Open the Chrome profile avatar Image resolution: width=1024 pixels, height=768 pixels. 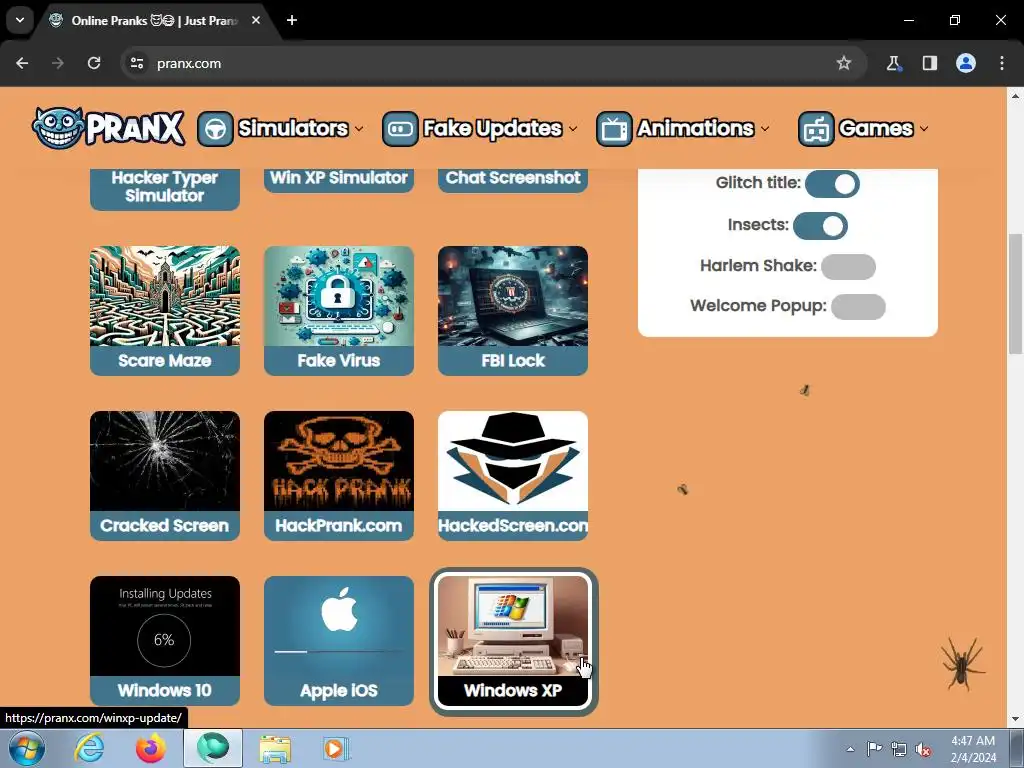click(966, 63)
